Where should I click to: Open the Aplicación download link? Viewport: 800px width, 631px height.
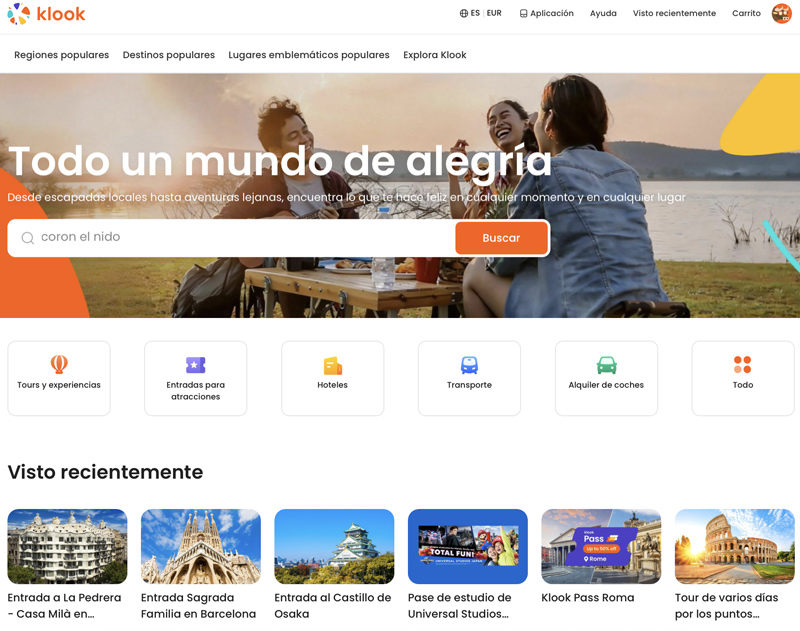546,13
